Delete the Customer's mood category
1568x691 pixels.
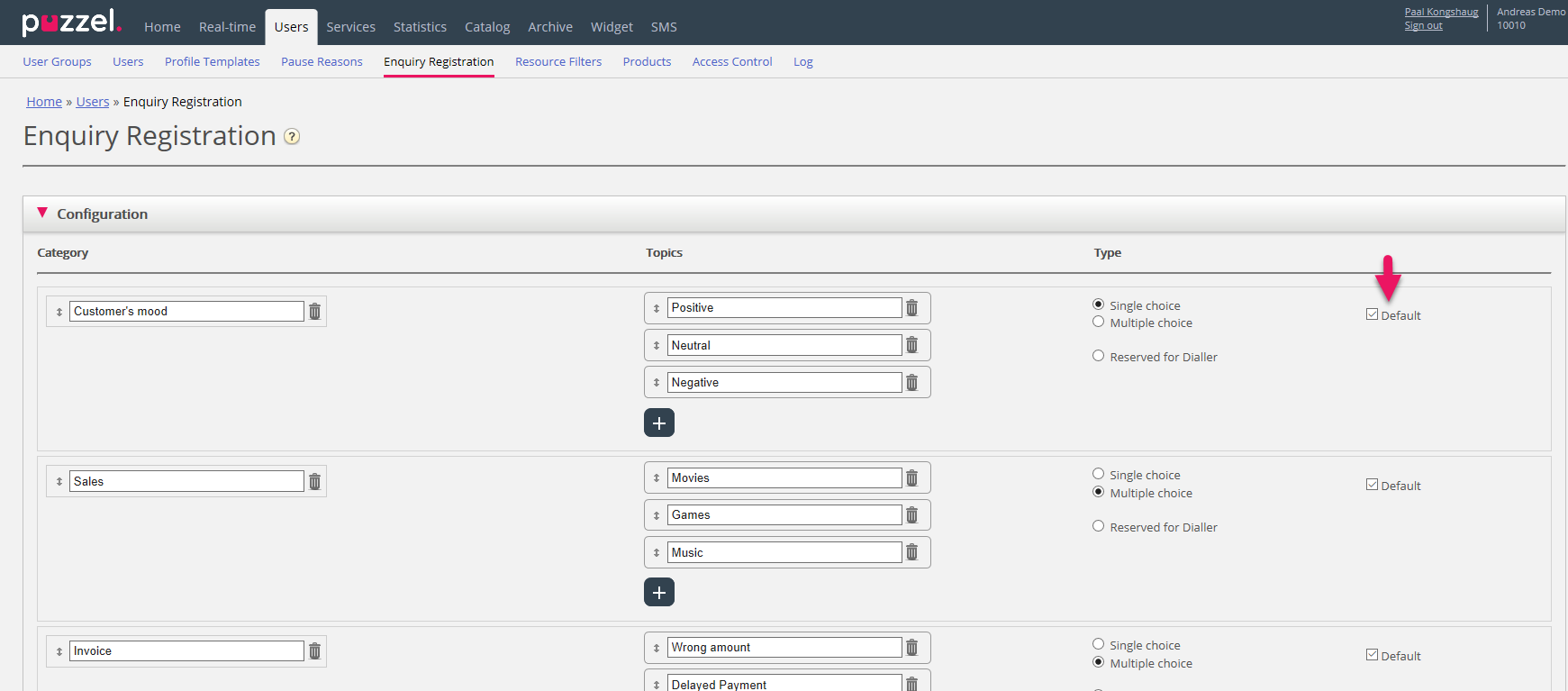point(314,312)
